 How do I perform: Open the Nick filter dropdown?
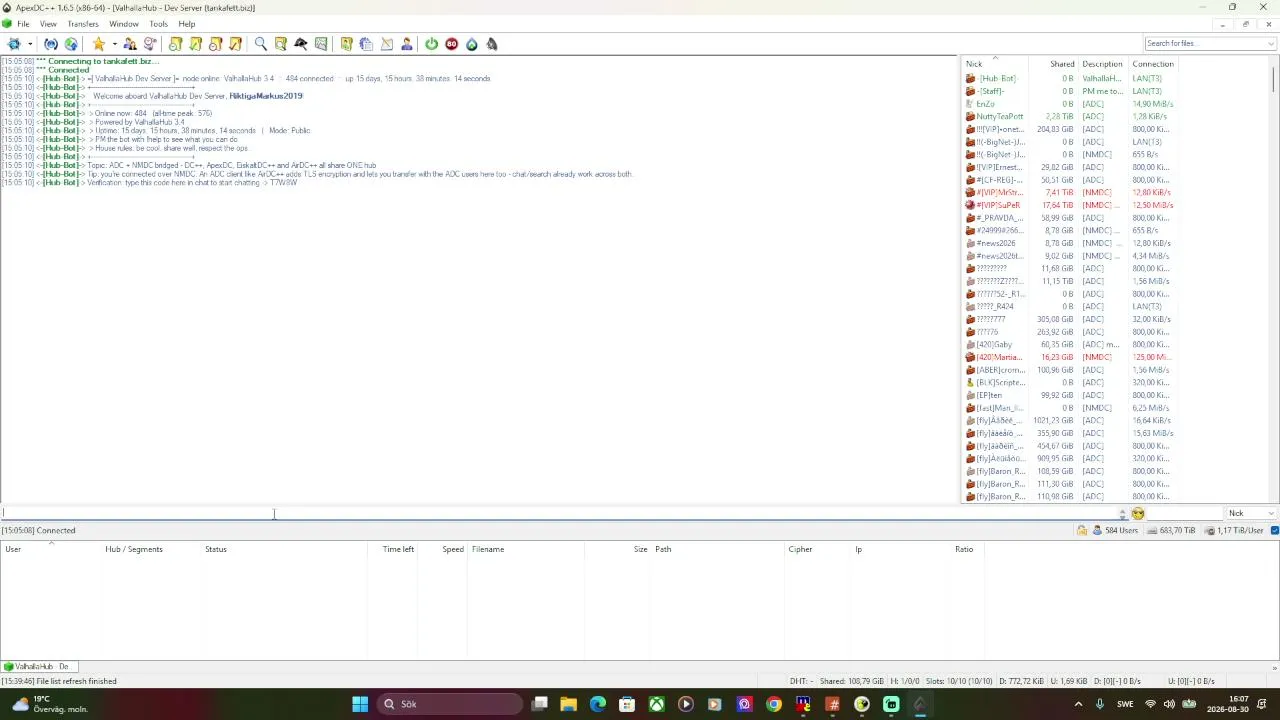(1252, 513)
